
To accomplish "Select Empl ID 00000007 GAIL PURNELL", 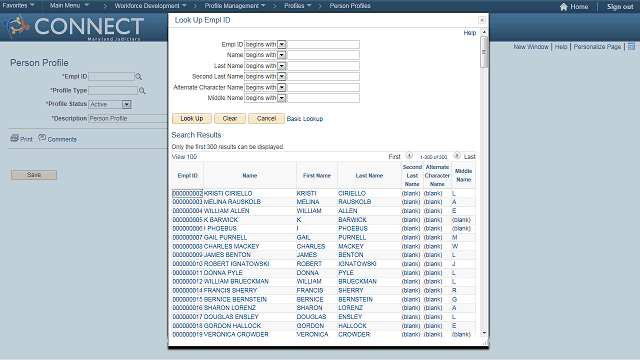I will [x=187, y=238].
